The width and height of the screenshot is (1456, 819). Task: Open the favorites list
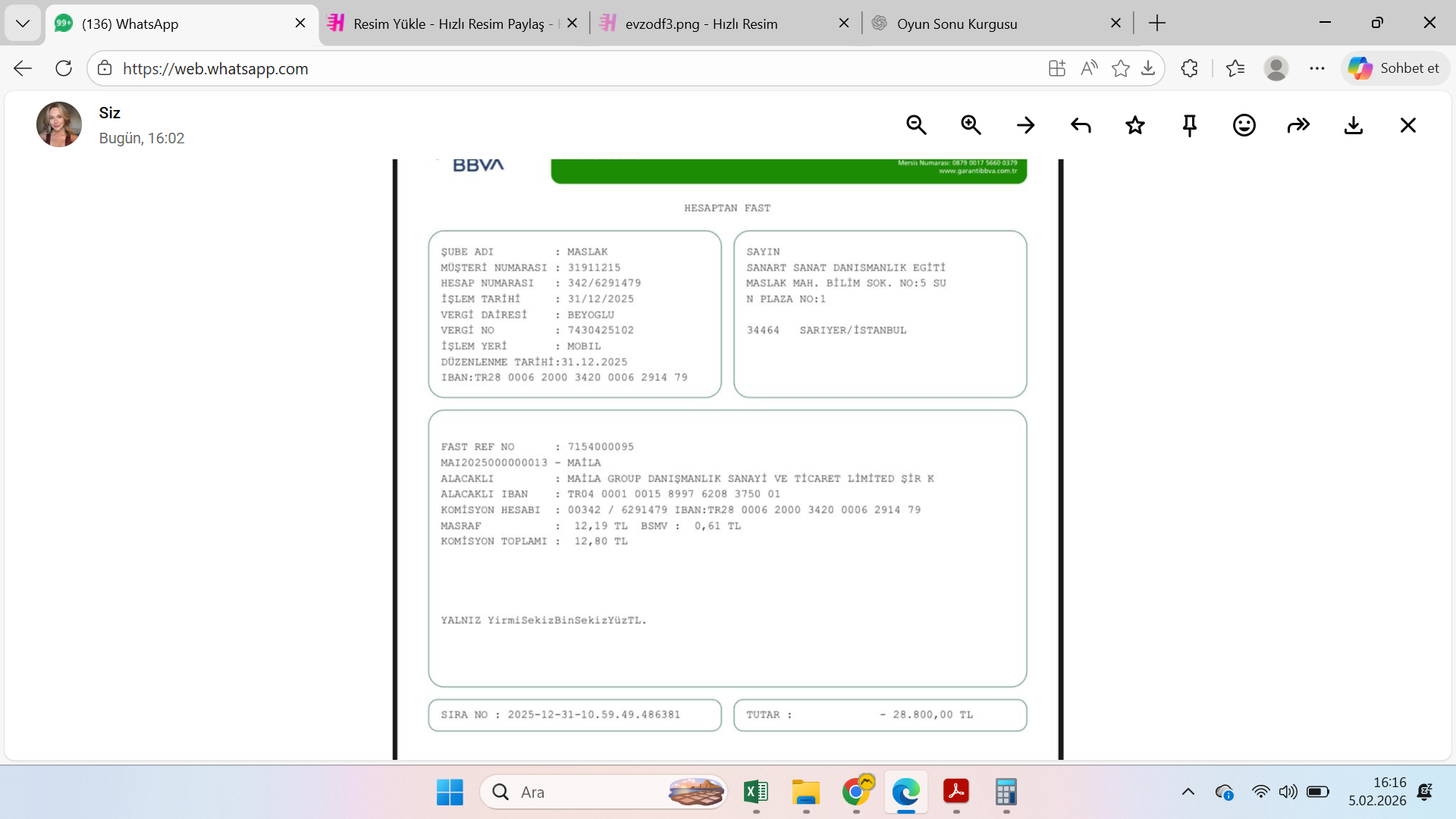[1235, 68]
